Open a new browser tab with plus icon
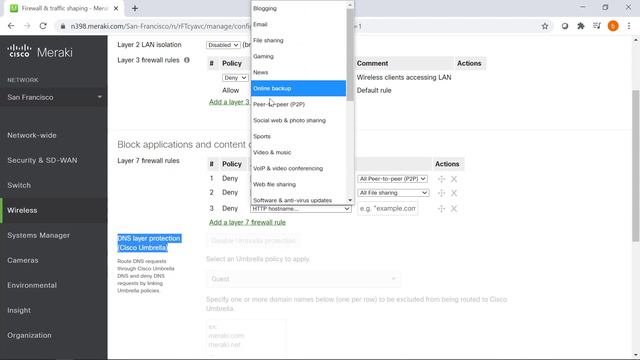640x360 pixels. tap(135, 8)
